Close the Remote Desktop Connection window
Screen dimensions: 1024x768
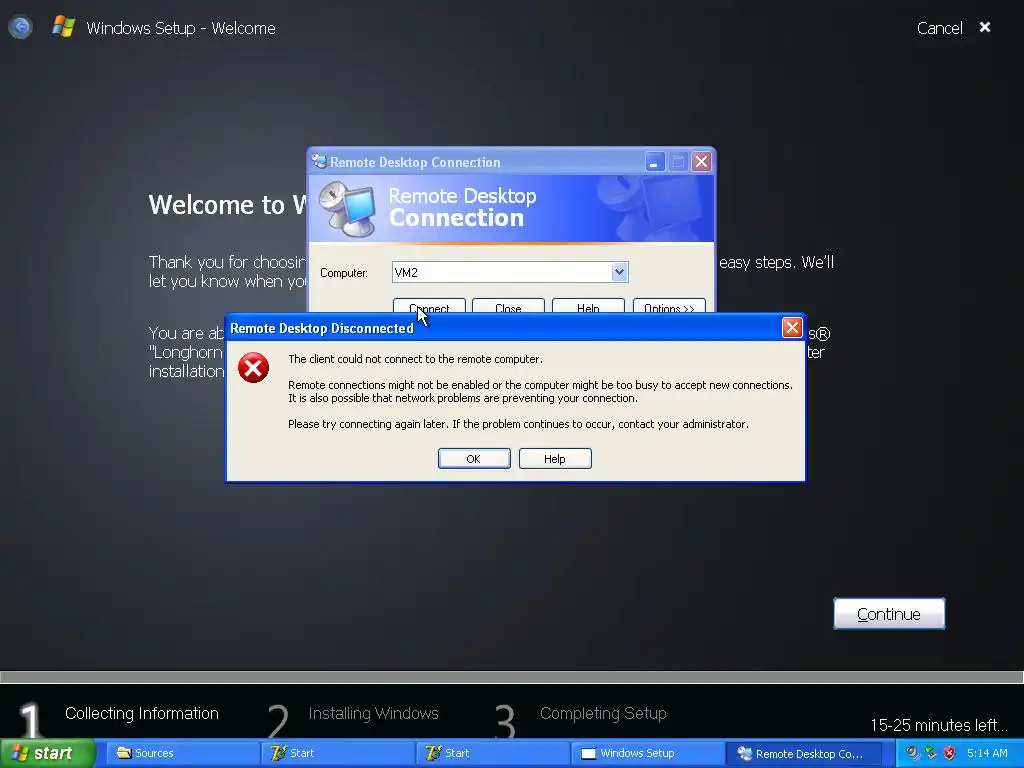pos(701,161)
